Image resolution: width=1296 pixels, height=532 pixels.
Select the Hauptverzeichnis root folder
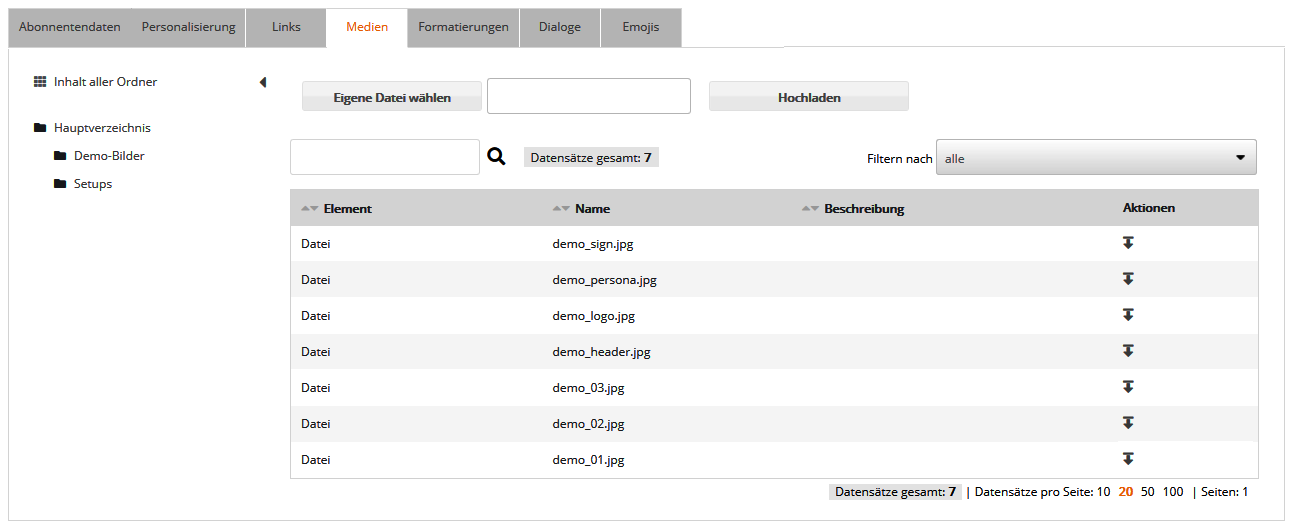tap(101, 128)
